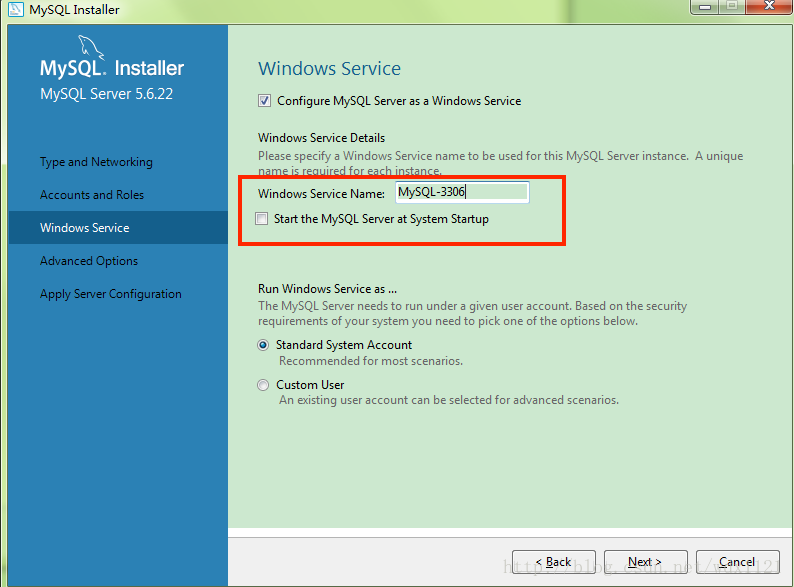Enable Start the MySQL Server at System Startup
The image size is (794, 587).
pos(262,219)
